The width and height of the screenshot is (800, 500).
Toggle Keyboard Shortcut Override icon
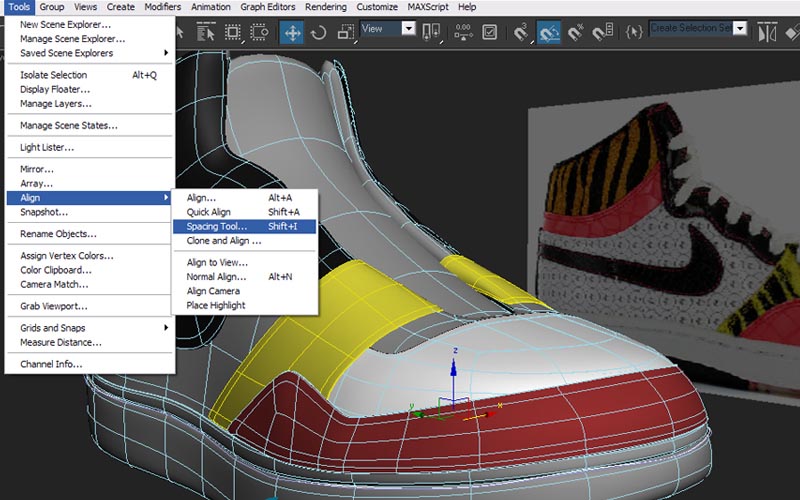(490, 33)
